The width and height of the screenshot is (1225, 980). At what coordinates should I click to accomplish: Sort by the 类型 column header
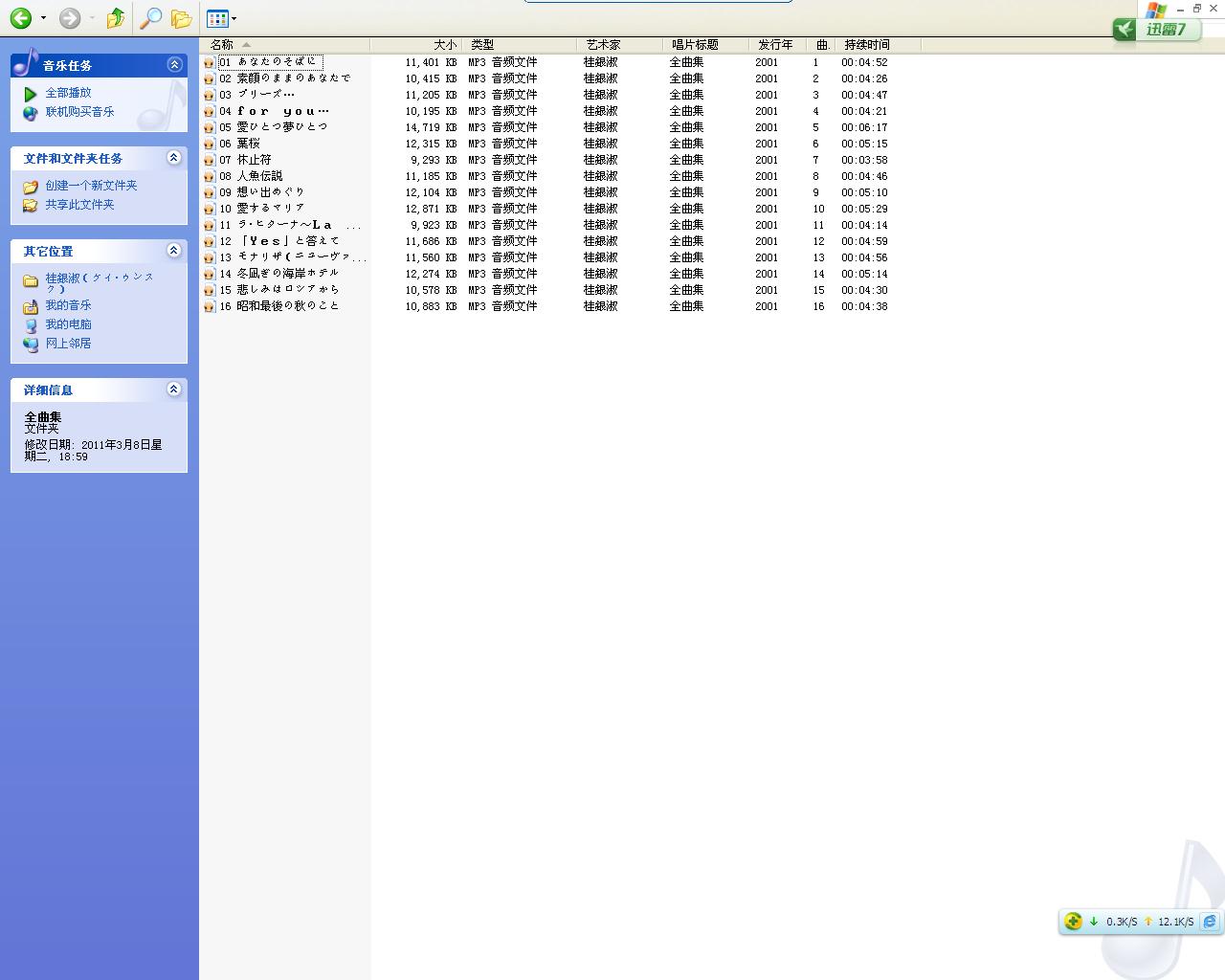[x=519, y=45]
